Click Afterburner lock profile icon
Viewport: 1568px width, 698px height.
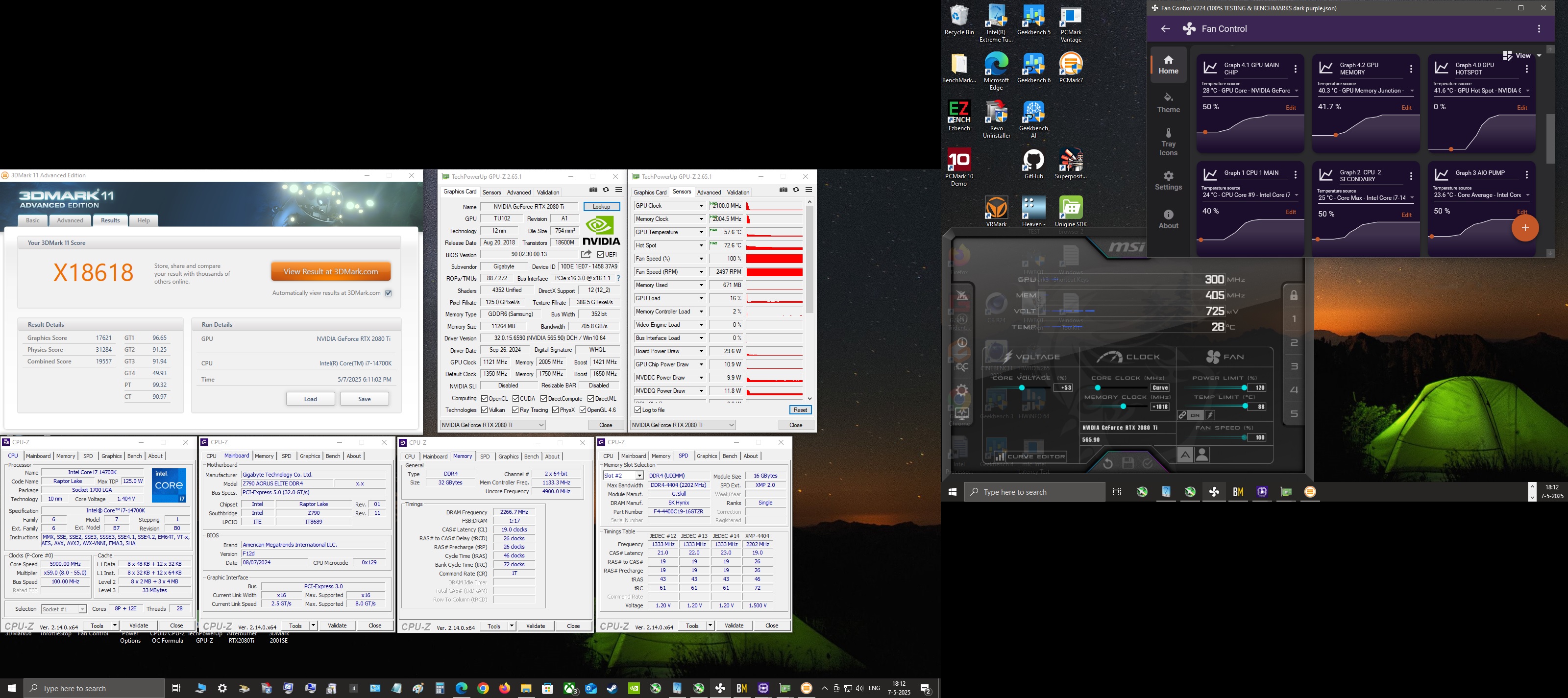pos(1294,296)
